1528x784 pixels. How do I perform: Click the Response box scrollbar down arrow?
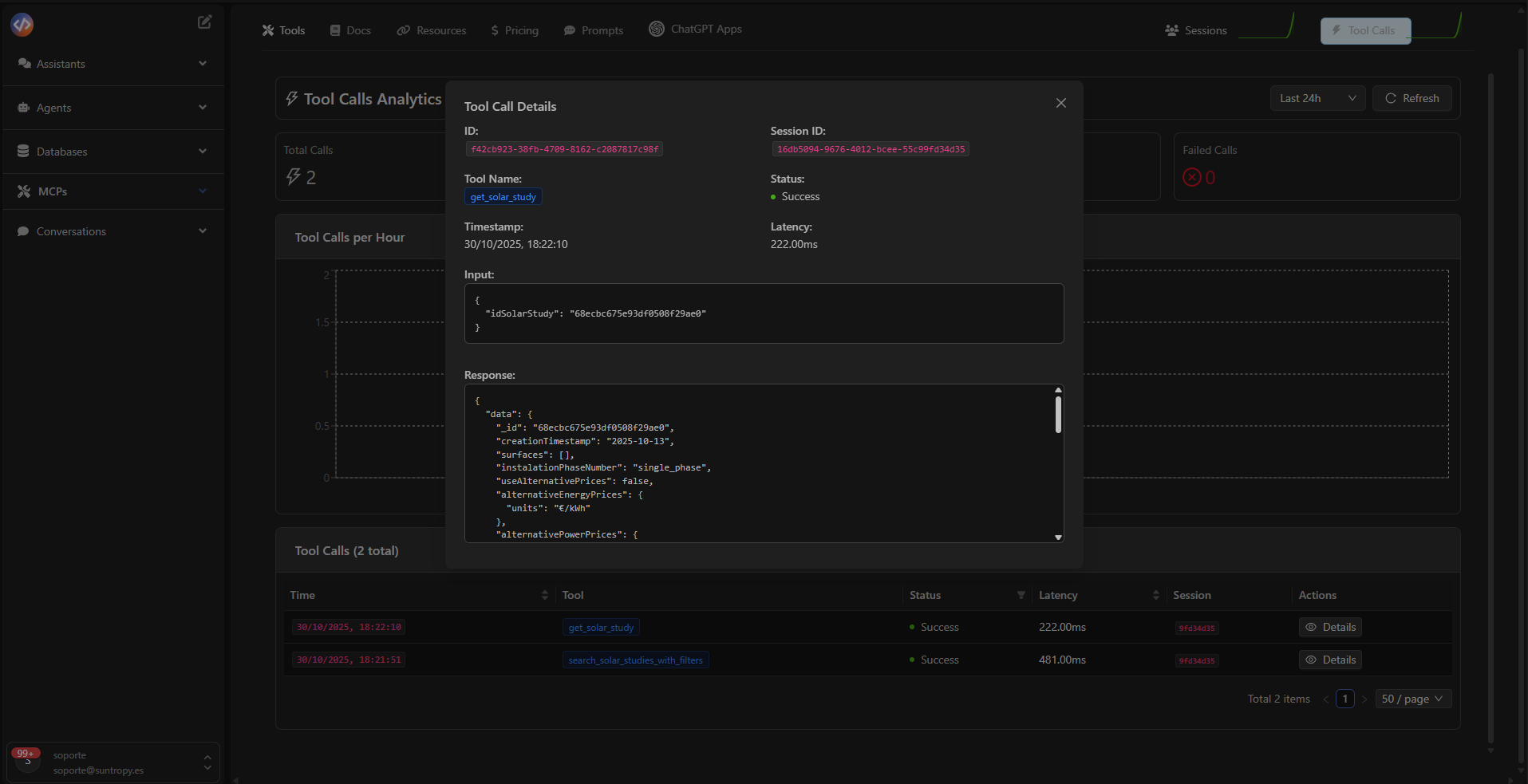1058,538
